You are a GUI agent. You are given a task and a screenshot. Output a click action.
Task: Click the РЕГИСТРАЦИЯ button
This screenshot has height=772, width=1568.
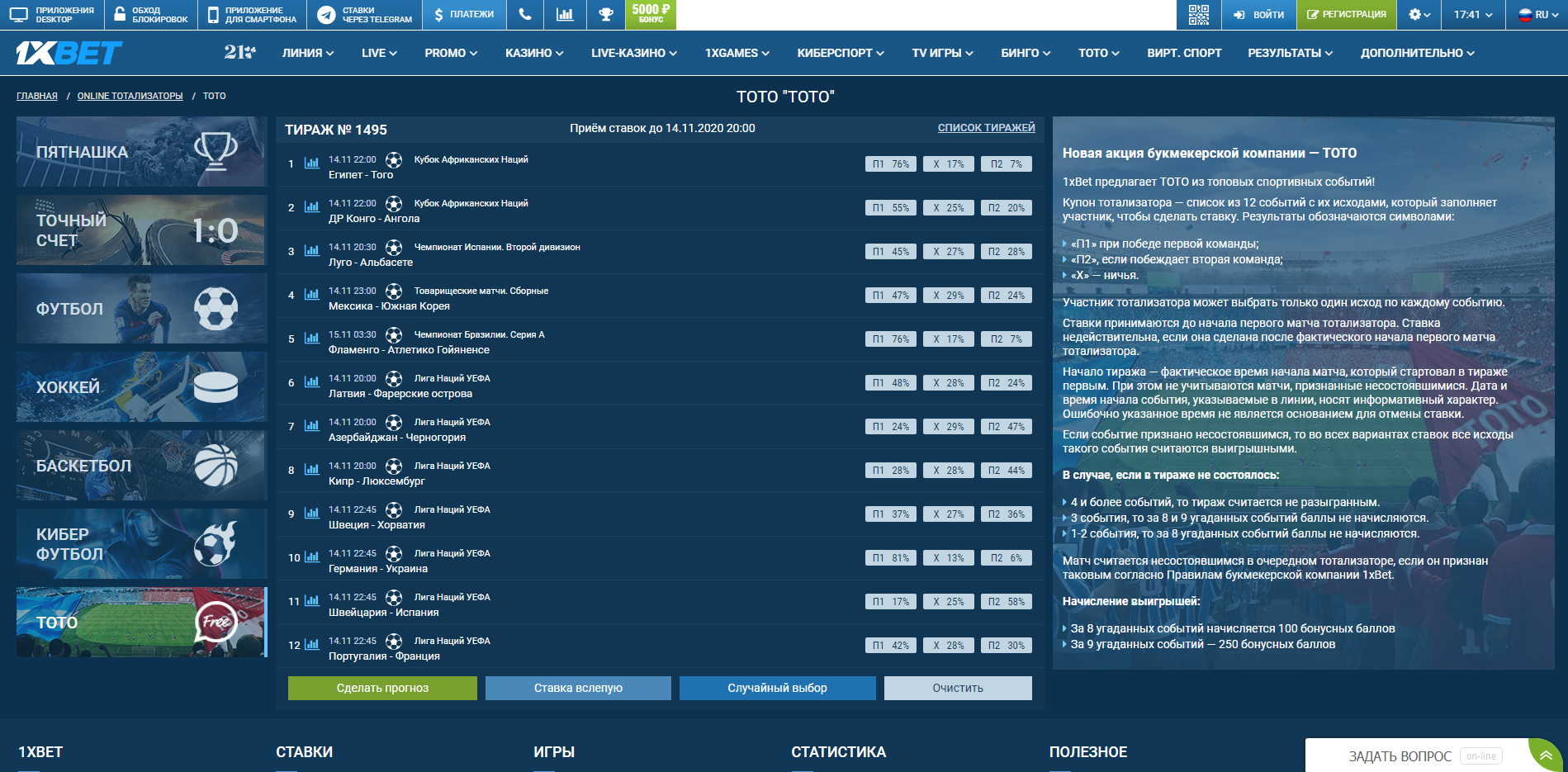click(x=1347, y=14)
